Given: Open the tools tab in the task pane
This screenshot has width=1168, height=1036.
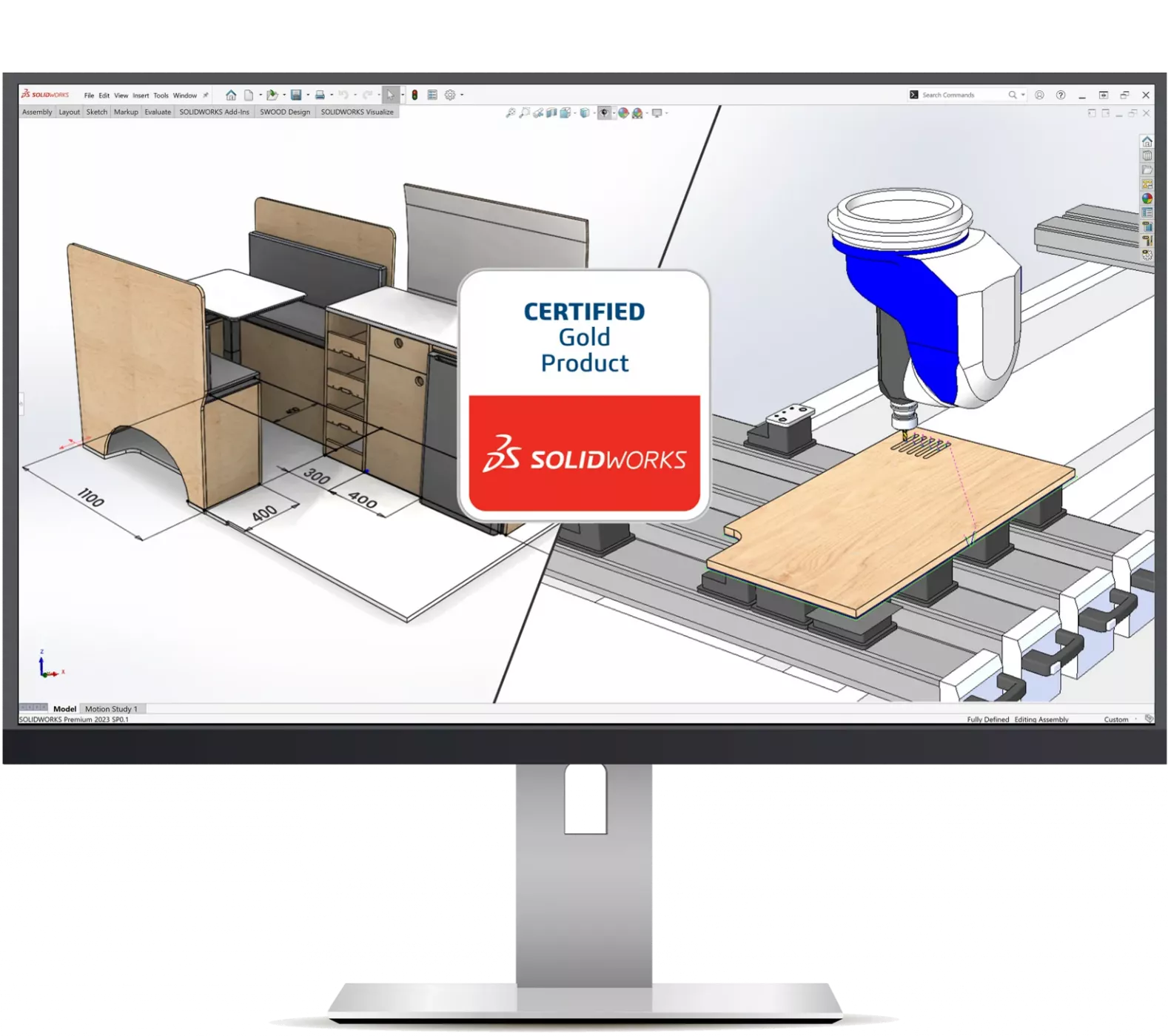Looking at the screenshot, I should click(1147, 240).
